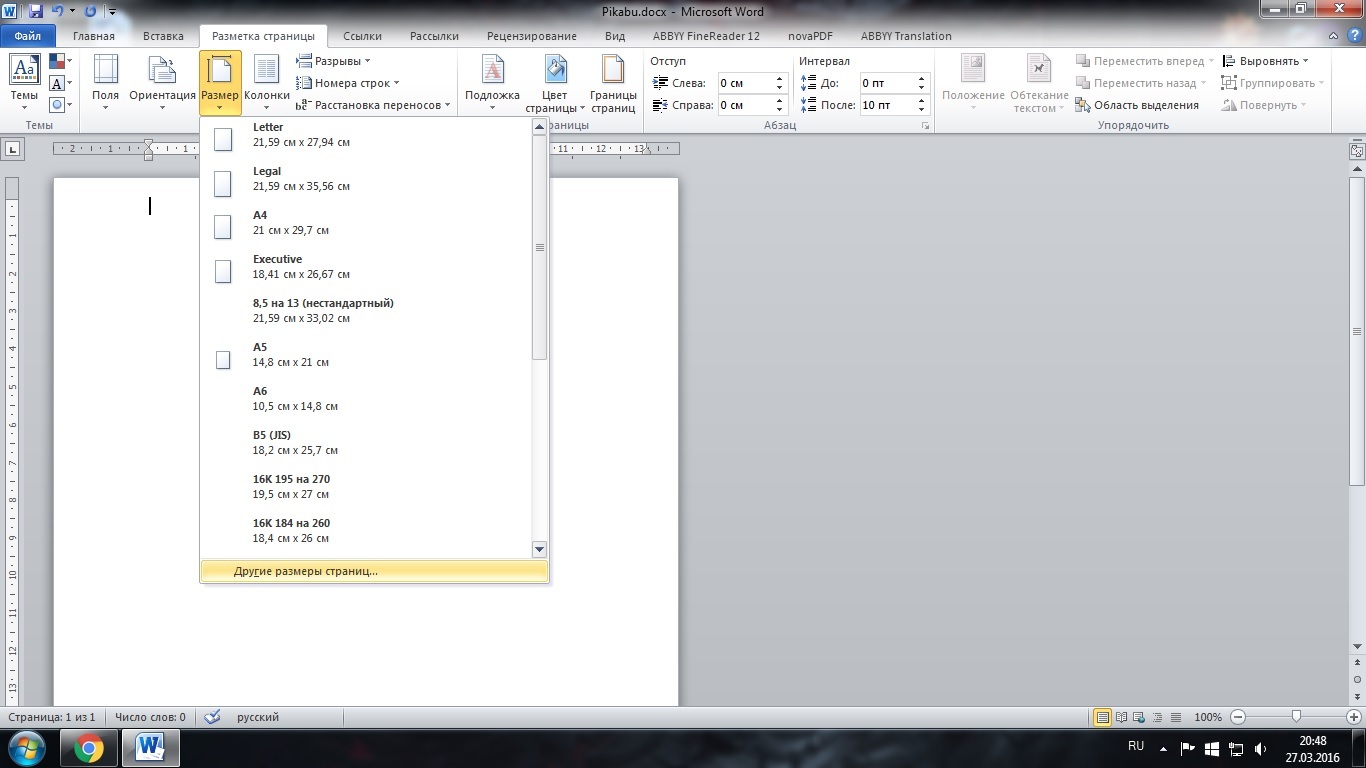Open the Рецензирование ribbon tab
This screenshot has width=1366, height=768.
coord(529,36)
